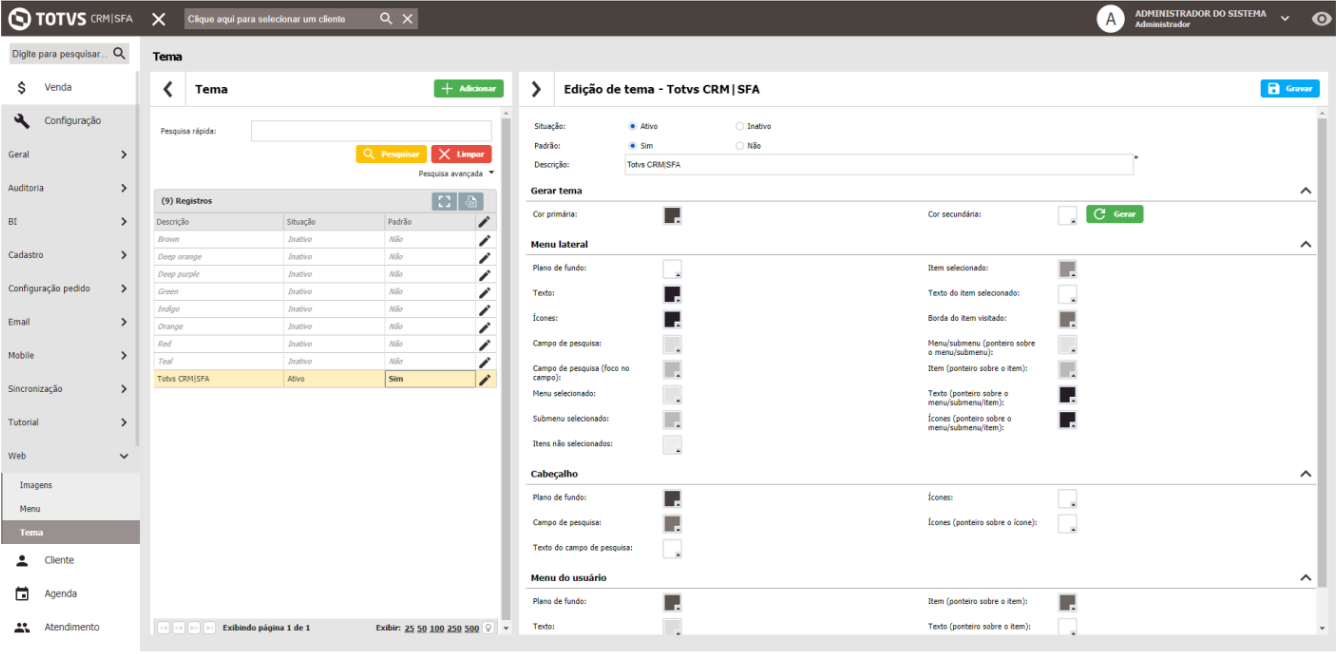Collapse the Gerar tema section
This screenshot has height=654, width=1337.
coord(1305,190)
